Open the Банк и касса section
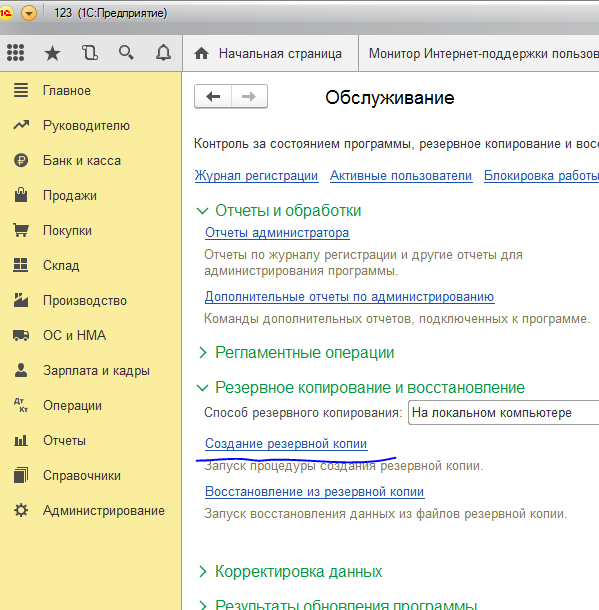 click(82, 160)
